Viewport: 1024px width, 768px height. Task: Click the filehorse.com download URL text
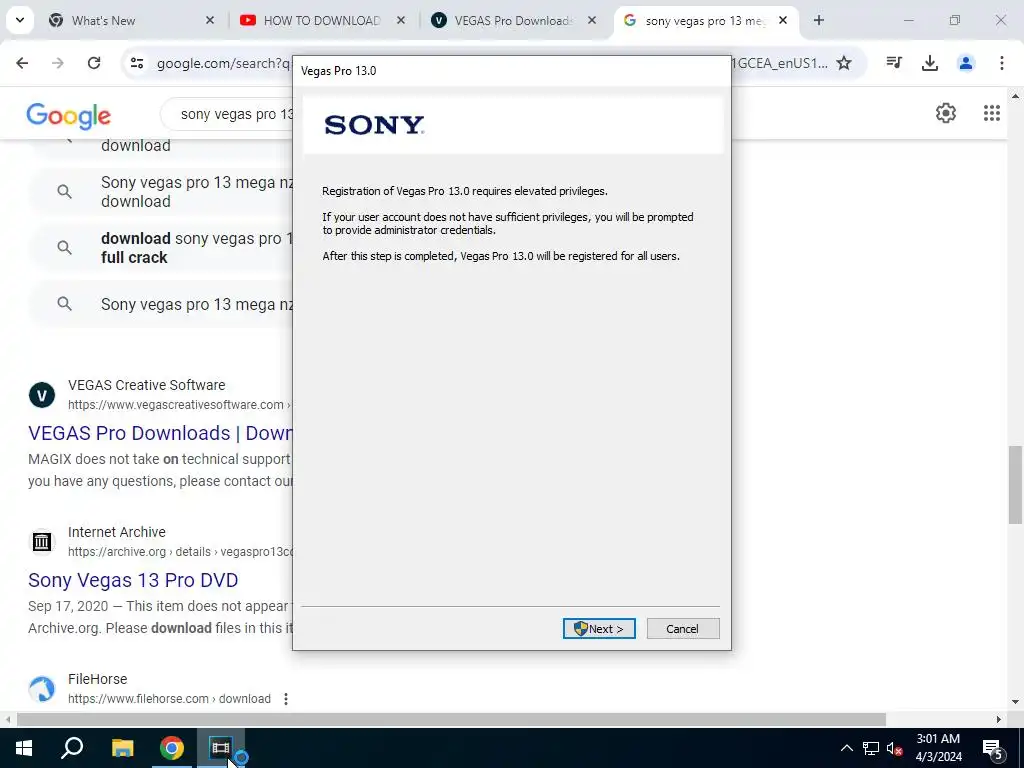(169, 699)
